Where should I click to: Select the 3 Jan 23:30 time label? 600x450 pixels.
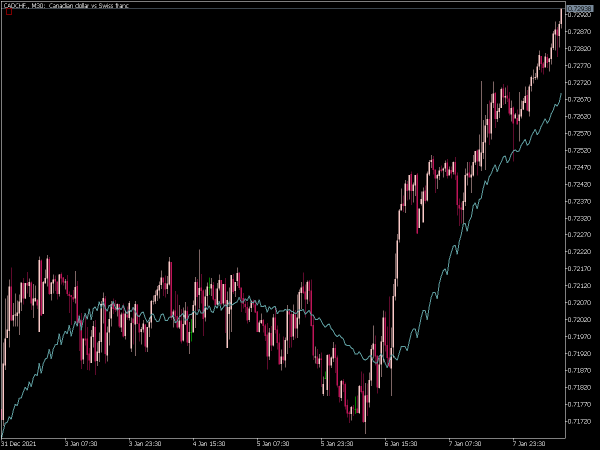[145, 443]
